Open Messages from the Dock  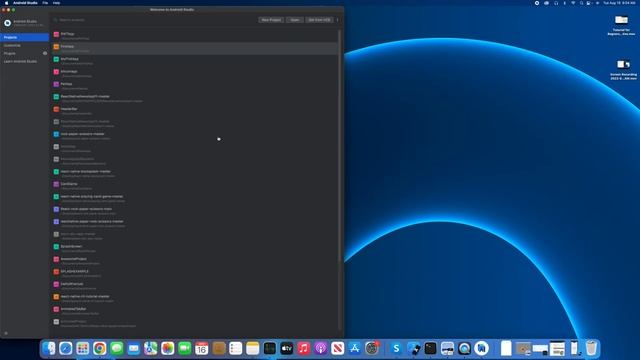tap(117, 349)
